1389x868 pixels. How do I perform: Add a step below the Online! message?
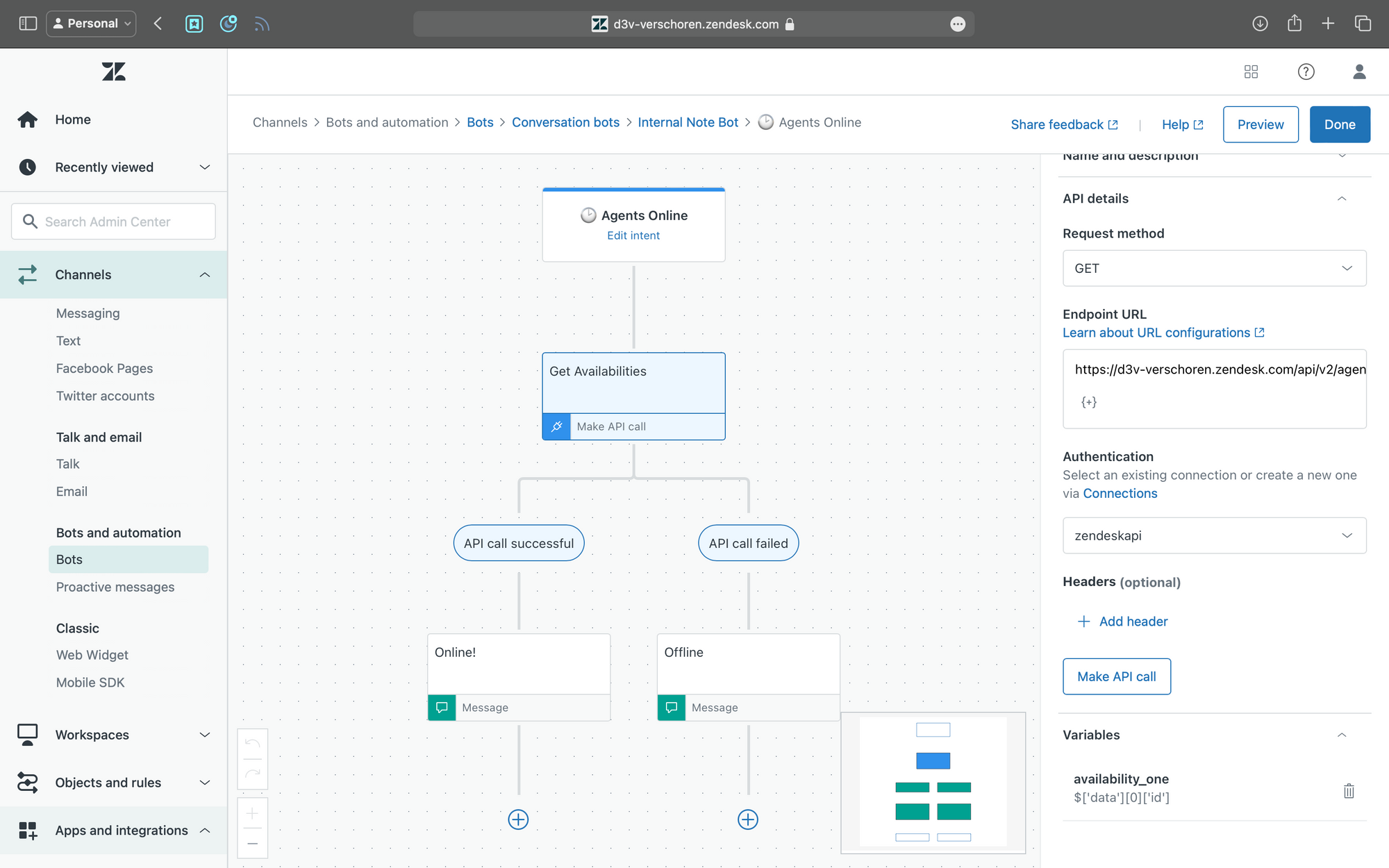click(x=518, y=819)
